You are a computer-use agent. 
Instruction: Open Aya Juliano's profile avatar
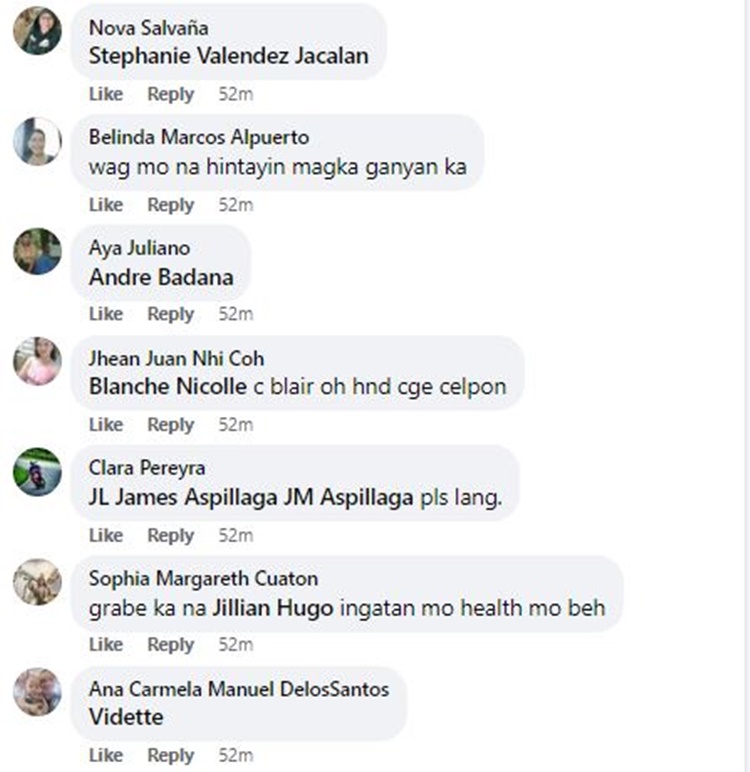[37, 251]
